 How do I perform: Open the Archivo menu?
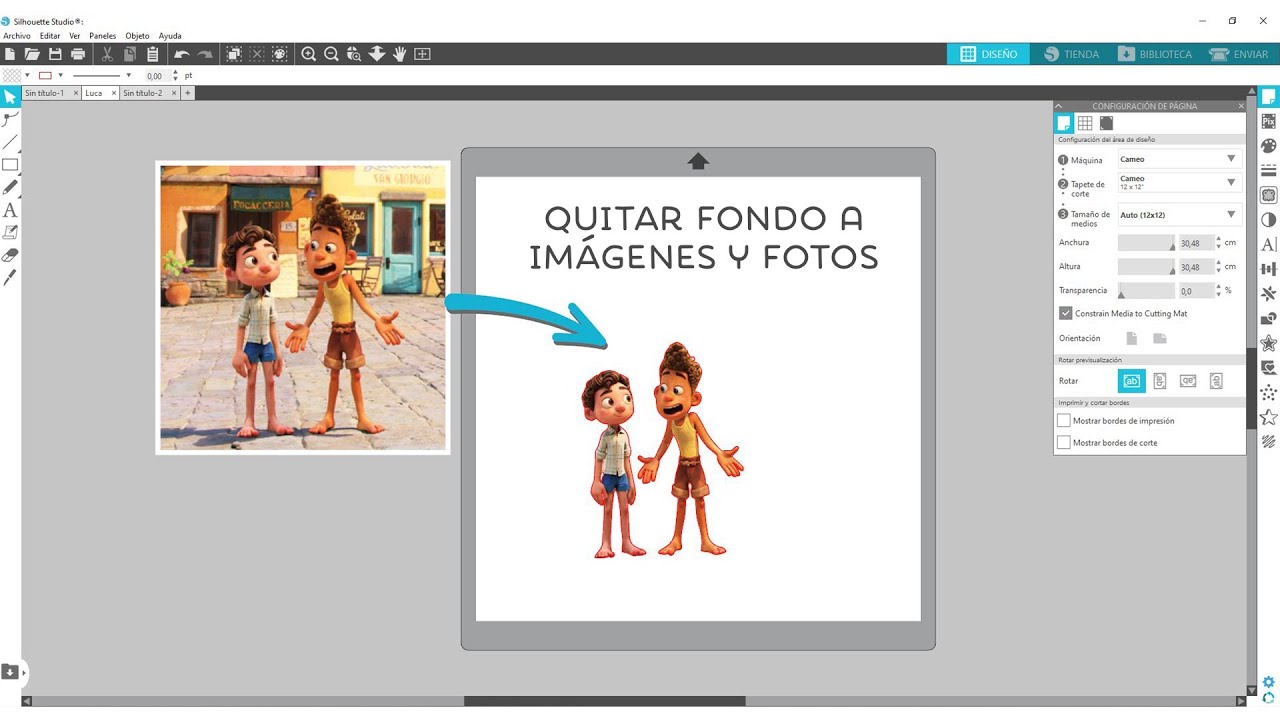(x=17, y=36)
